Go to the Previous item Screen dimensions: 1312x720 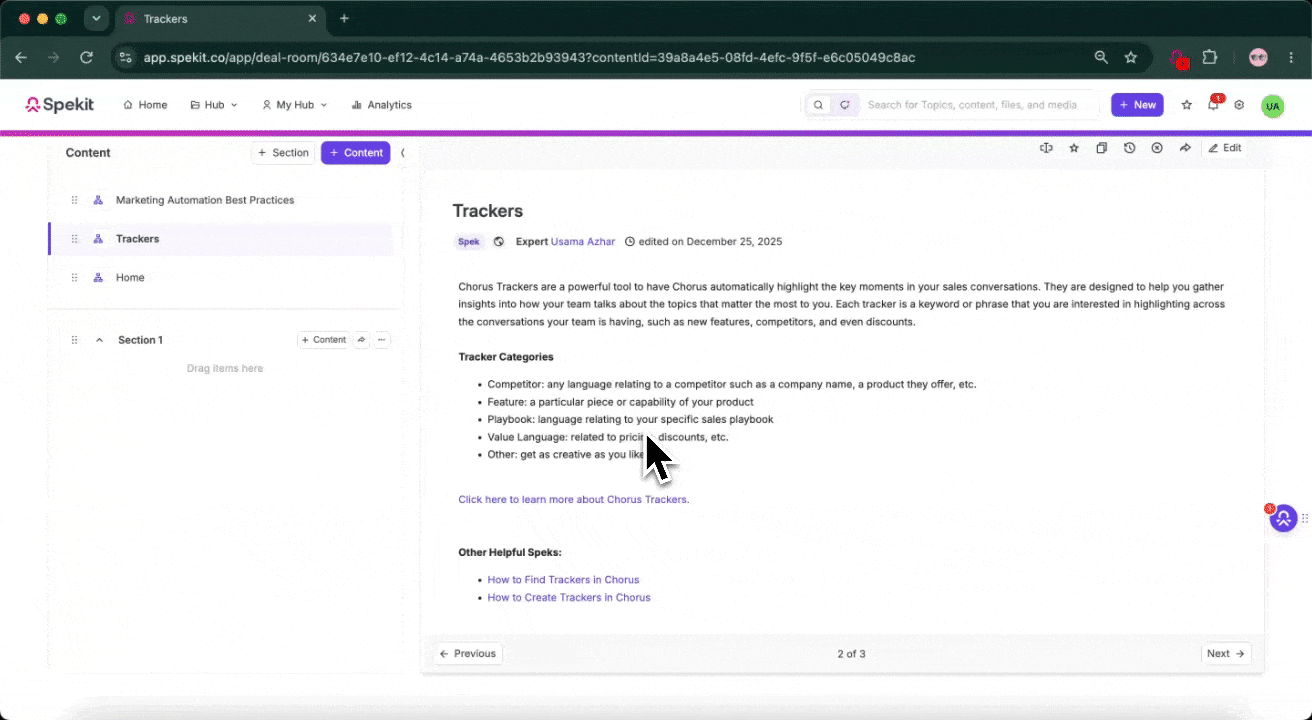point(468,654)
